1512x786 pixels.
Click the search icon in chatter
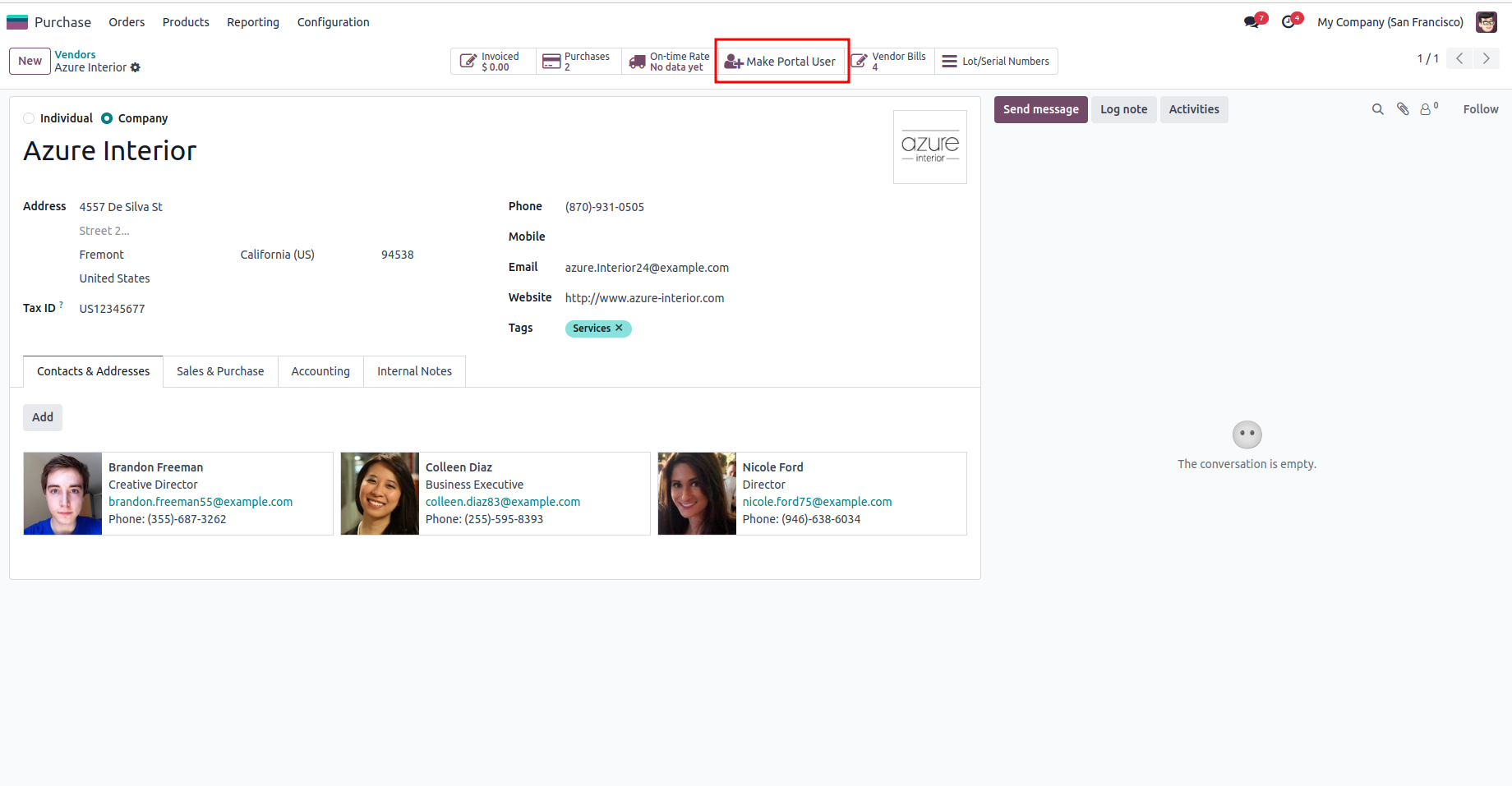1378,109
